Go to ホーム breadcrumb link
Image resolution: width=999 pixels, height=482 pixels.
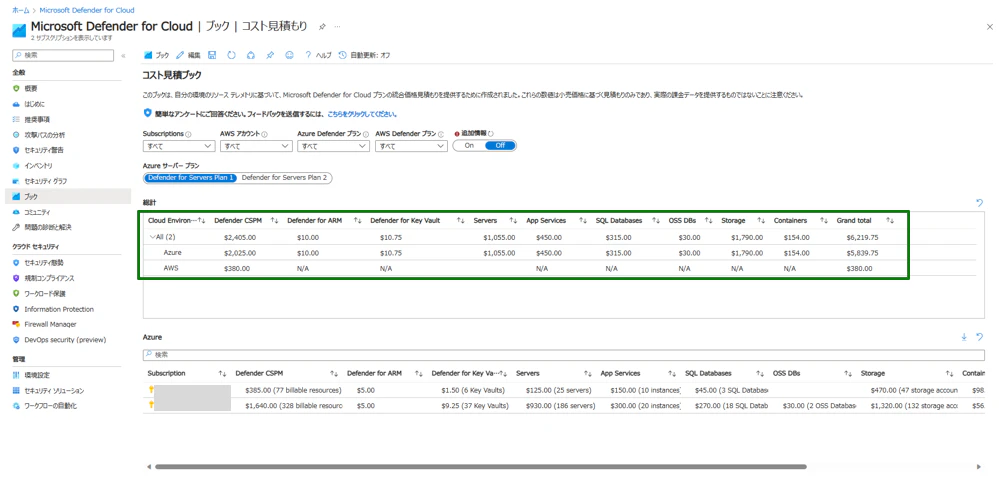click(x=20, y=10)
